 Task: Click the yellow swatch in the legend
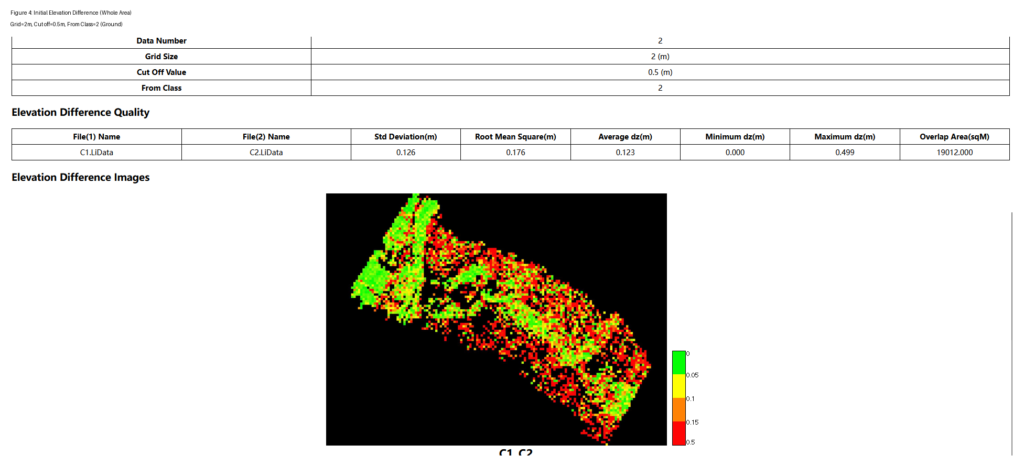tap(679, 385)
